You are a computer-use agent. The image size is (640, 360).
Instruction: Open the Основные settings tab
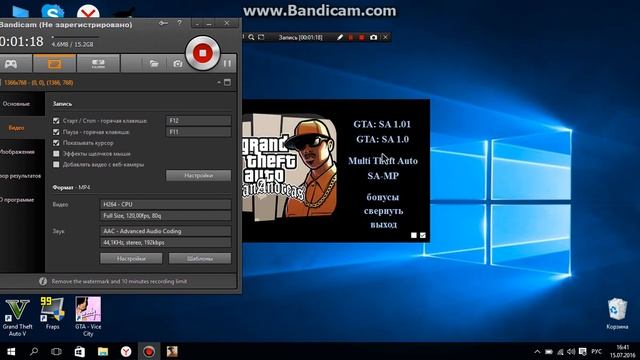pos(16,104)
